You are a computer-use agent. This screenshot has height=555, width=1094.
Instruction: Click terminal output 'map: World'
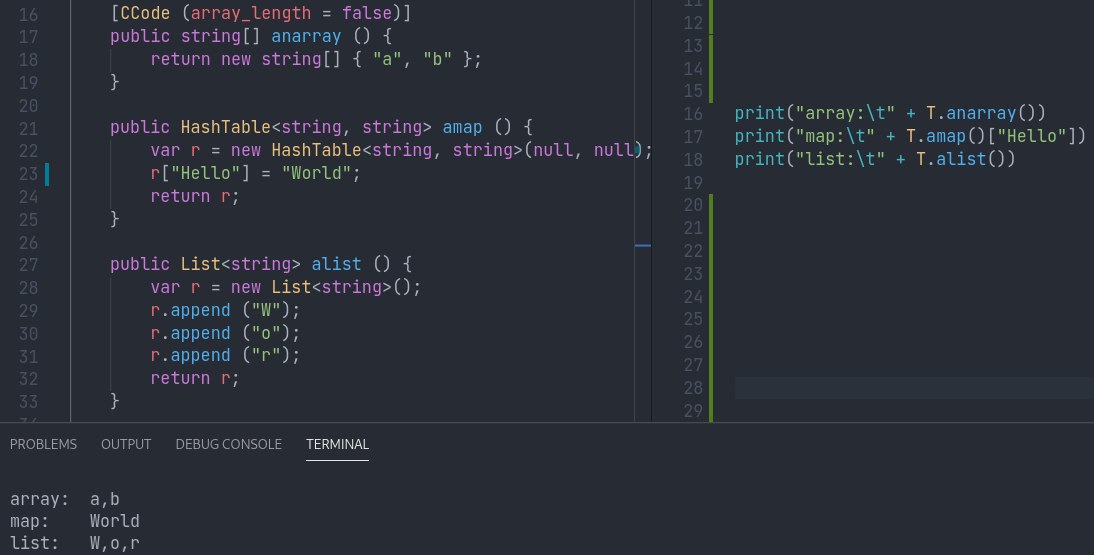point(75,521)
